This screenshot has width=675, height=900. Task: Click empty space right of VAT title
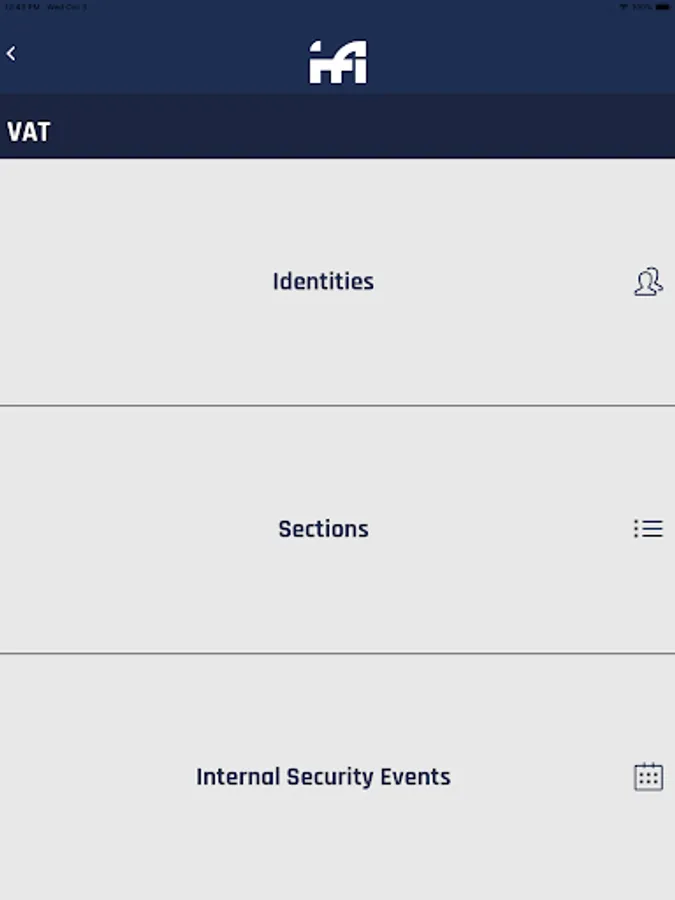pos(360,132)
